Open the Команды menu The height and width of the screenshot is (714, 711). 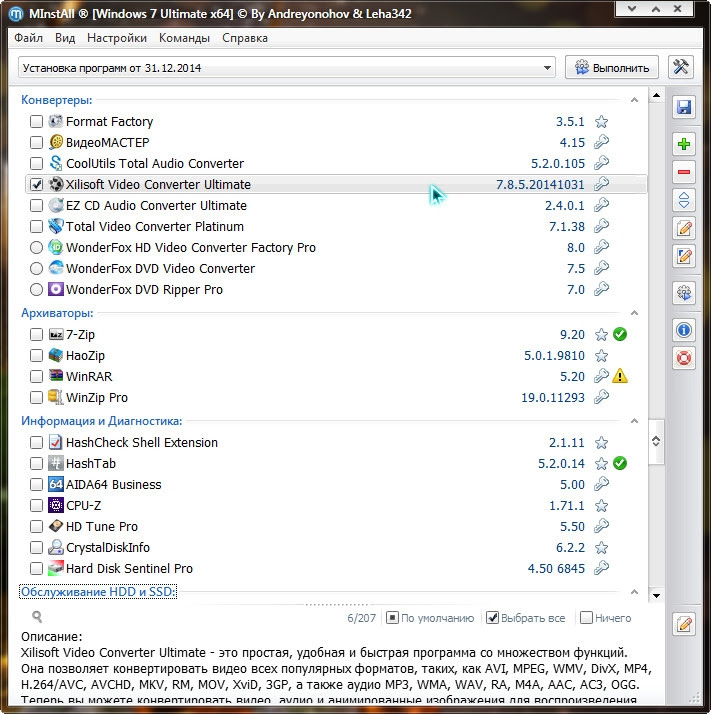tap(184, 38)
